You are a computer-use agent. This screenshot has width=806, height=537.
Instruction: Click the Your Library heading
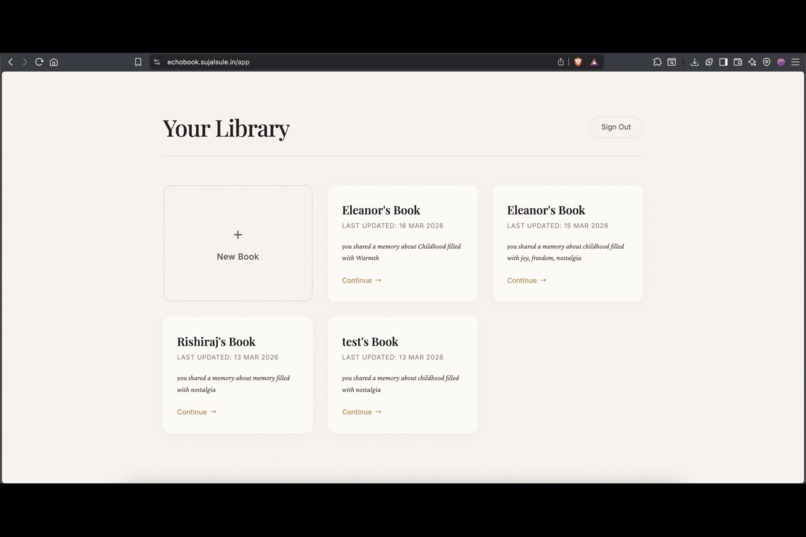pyautogui.click(x=226, y=128)
